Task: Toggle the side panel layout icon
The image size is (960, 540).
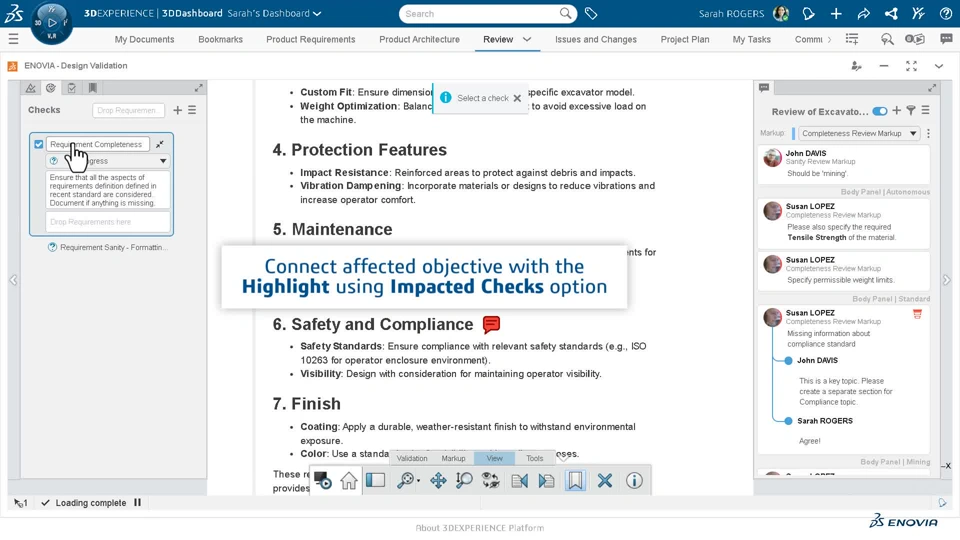Action: pyautogui.click(x=375, y=481)
